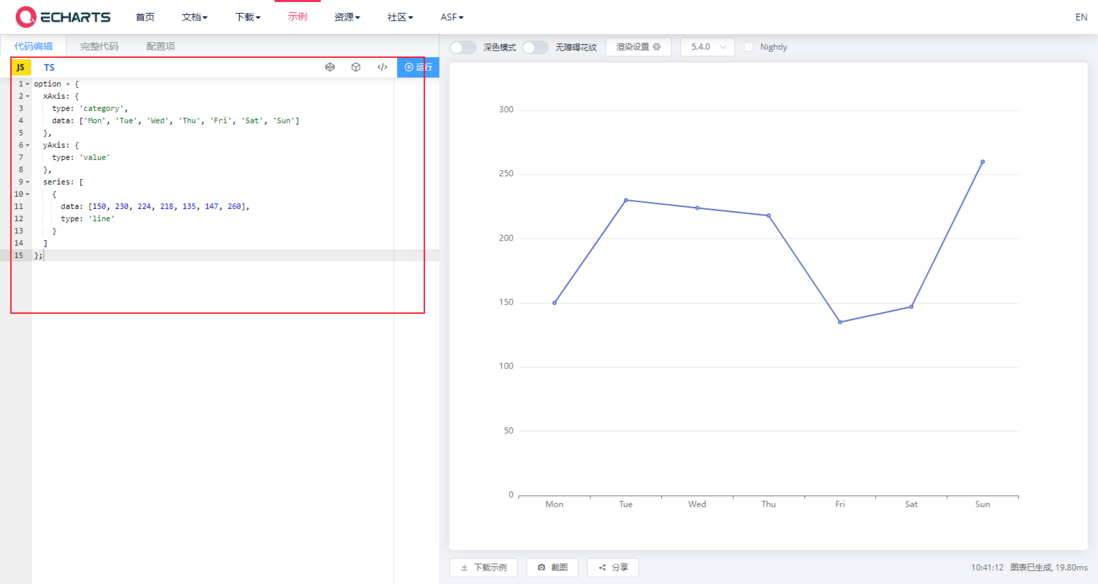
Task: Switch to the 代码编辑 tab
Action: (34, 46)
